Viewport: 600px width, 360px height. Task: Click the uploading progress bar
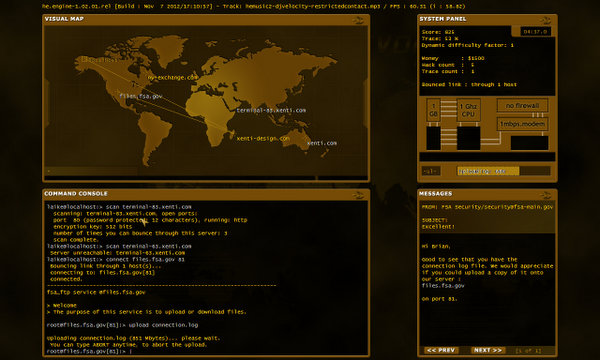[x=504, y=171]
